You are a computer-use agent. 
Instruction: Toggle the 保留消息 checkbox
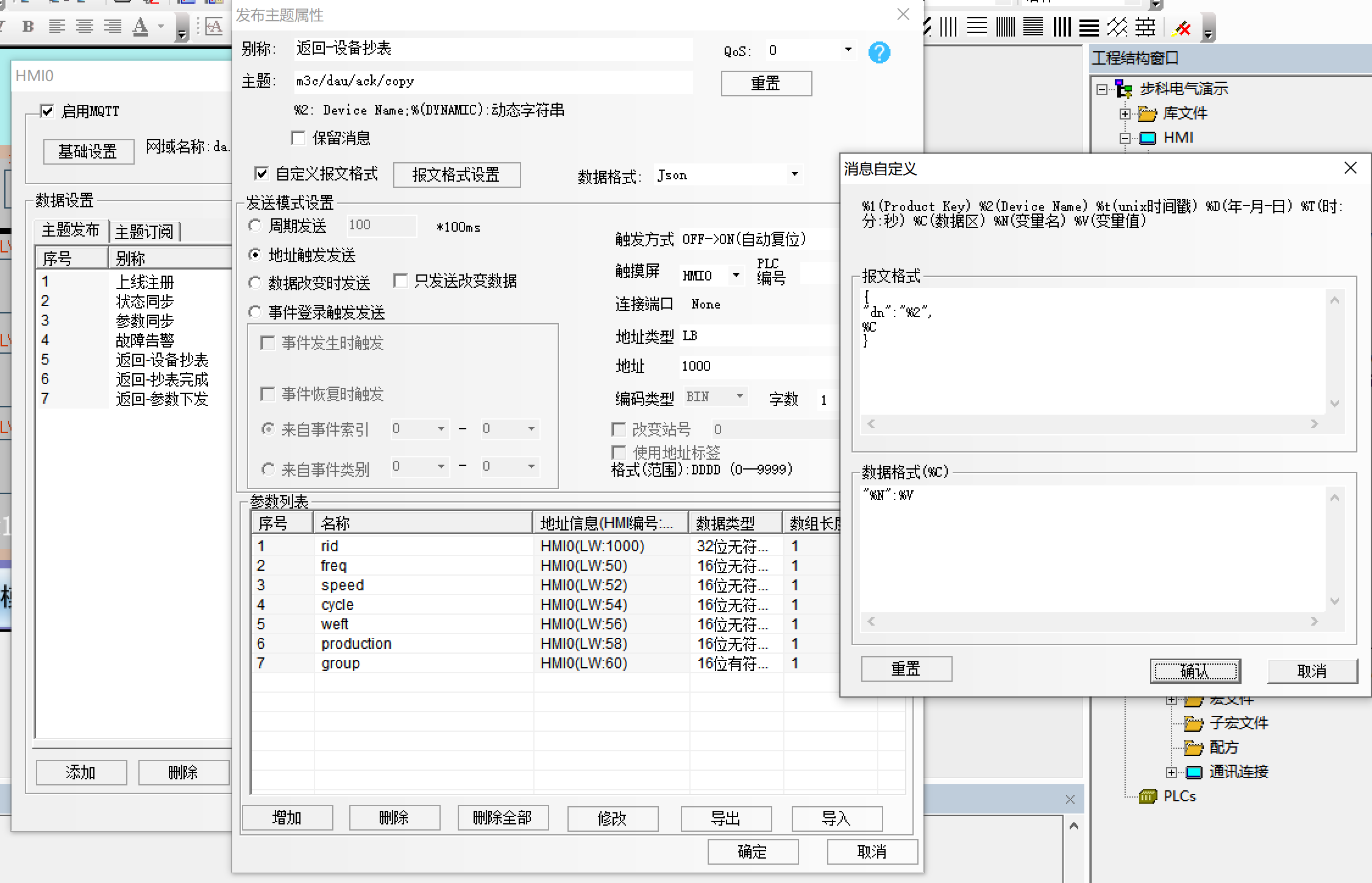point(298,138)
